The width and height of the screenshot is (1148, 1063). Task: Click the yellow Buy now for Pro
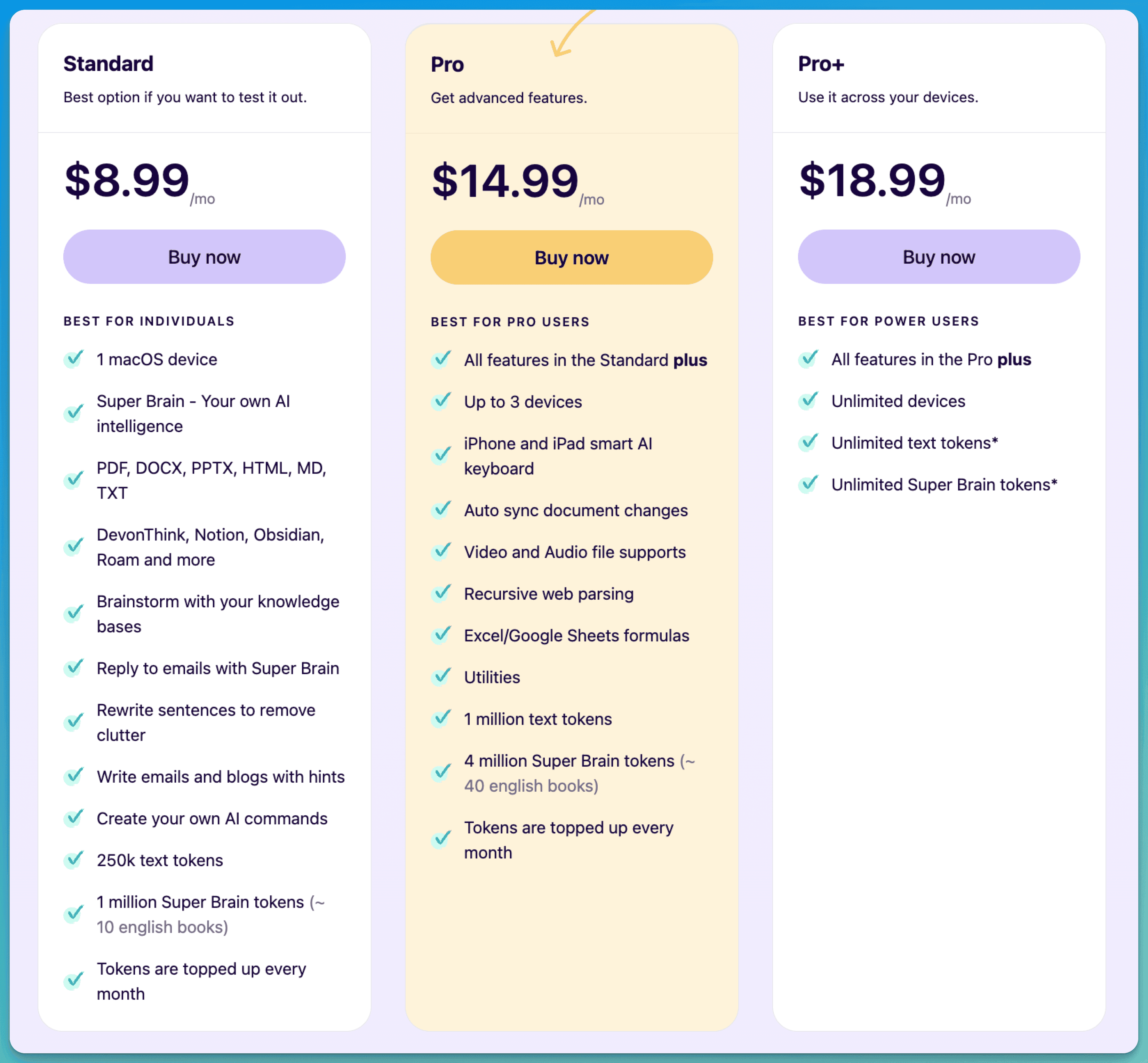click(571, 257)
